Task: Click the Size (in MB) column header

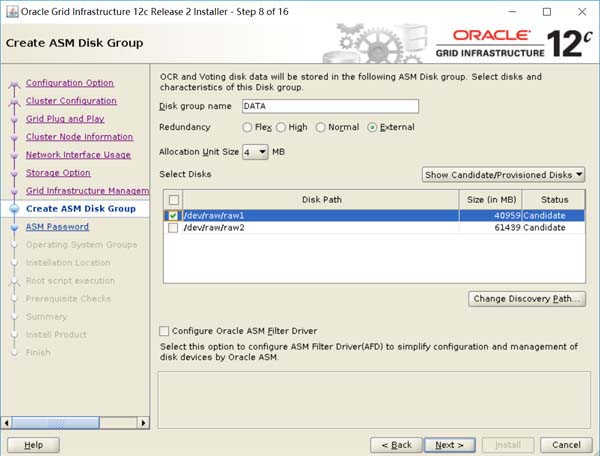Action: [491, 200]
